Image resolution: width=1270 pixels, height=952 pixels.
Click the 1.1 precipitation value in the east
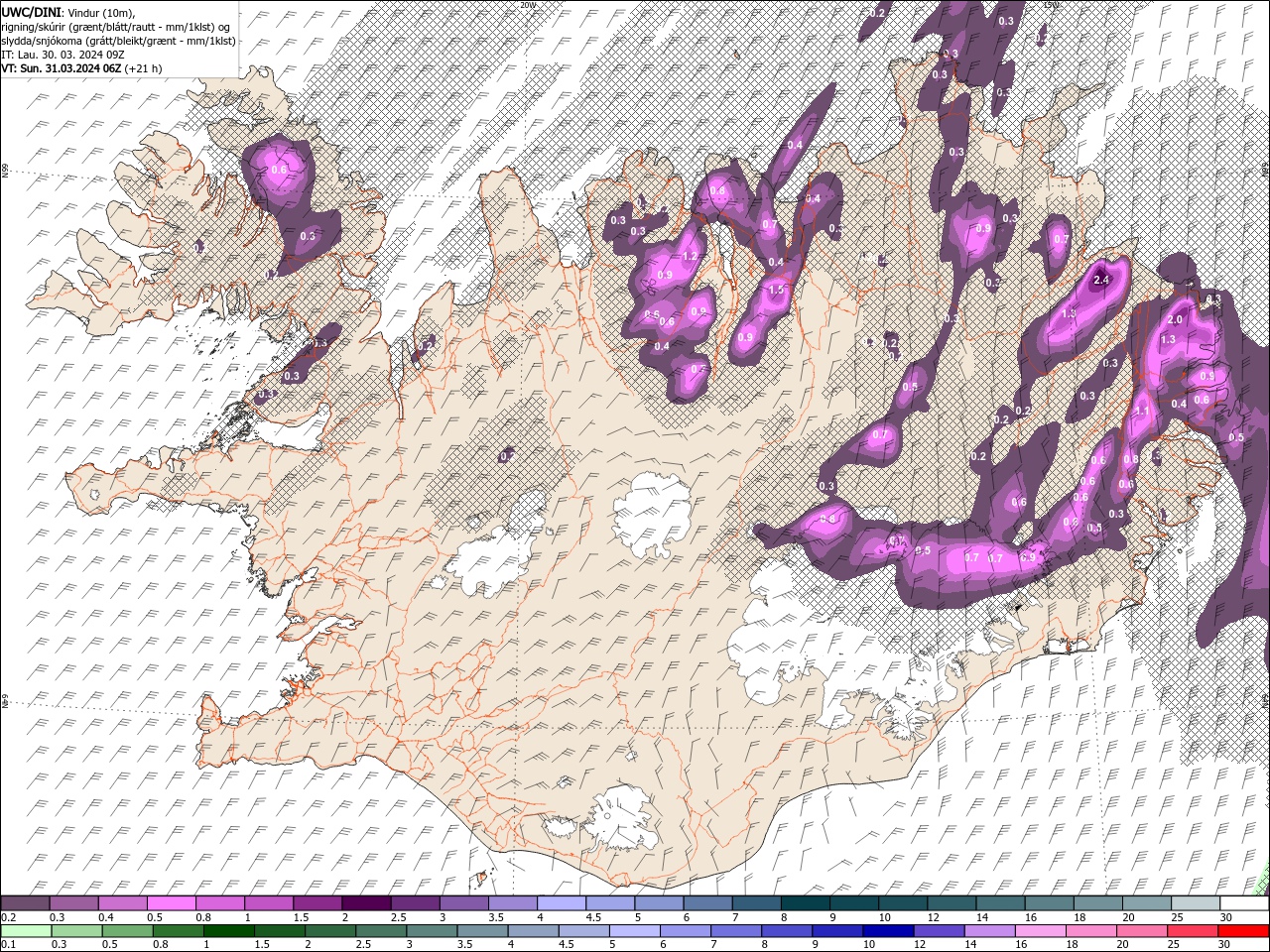[x=1141, y=411]
